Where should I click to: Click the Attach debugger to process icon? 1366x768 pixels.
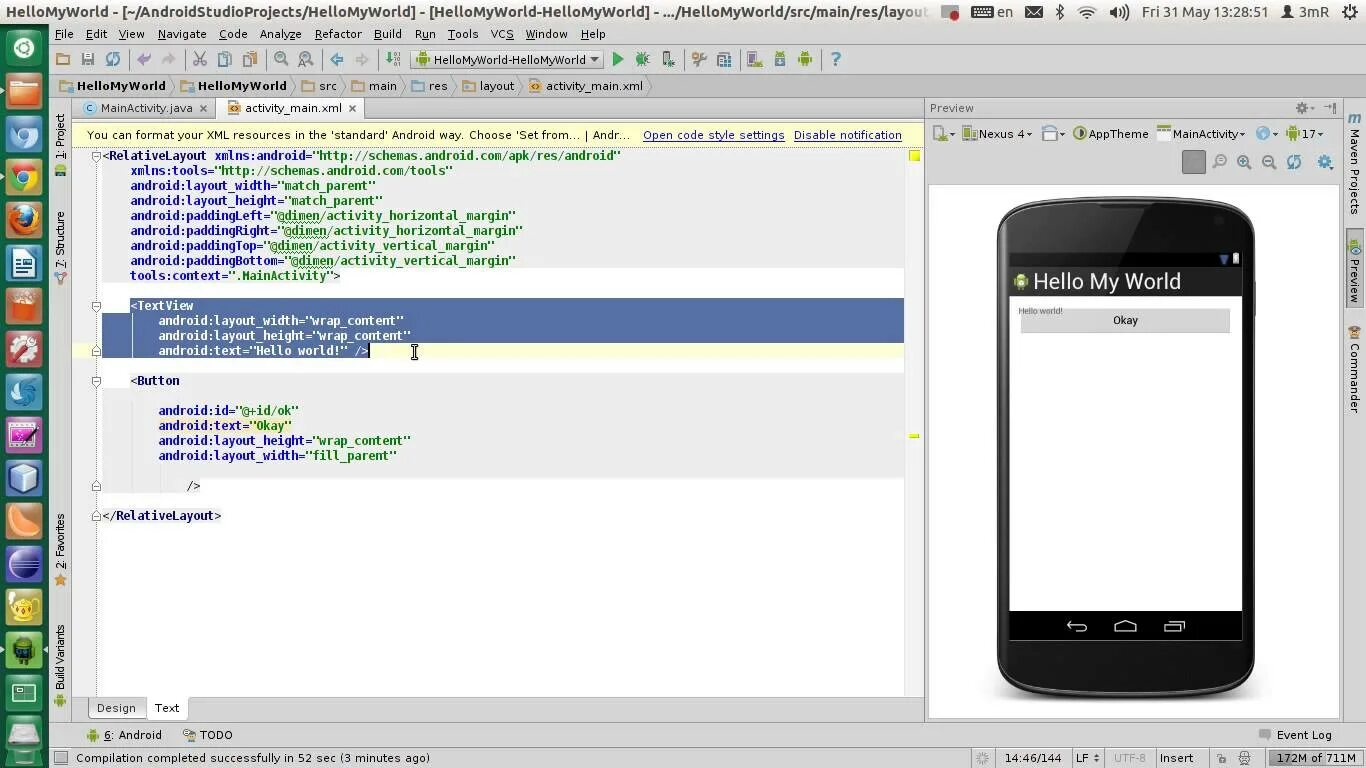point(668,59)
